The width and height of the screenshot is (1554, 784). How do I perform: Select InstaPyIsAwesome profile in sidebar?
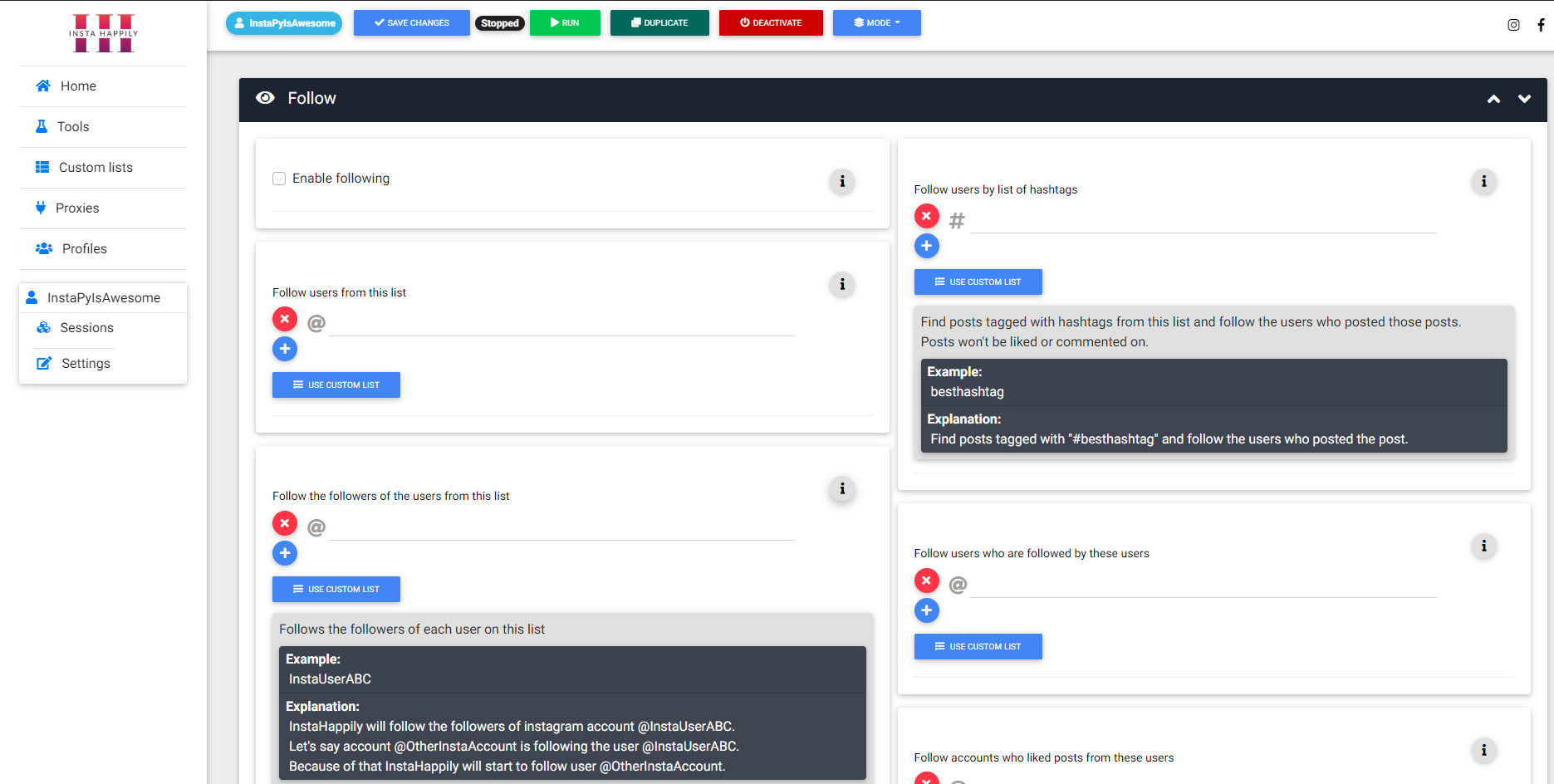103,298
